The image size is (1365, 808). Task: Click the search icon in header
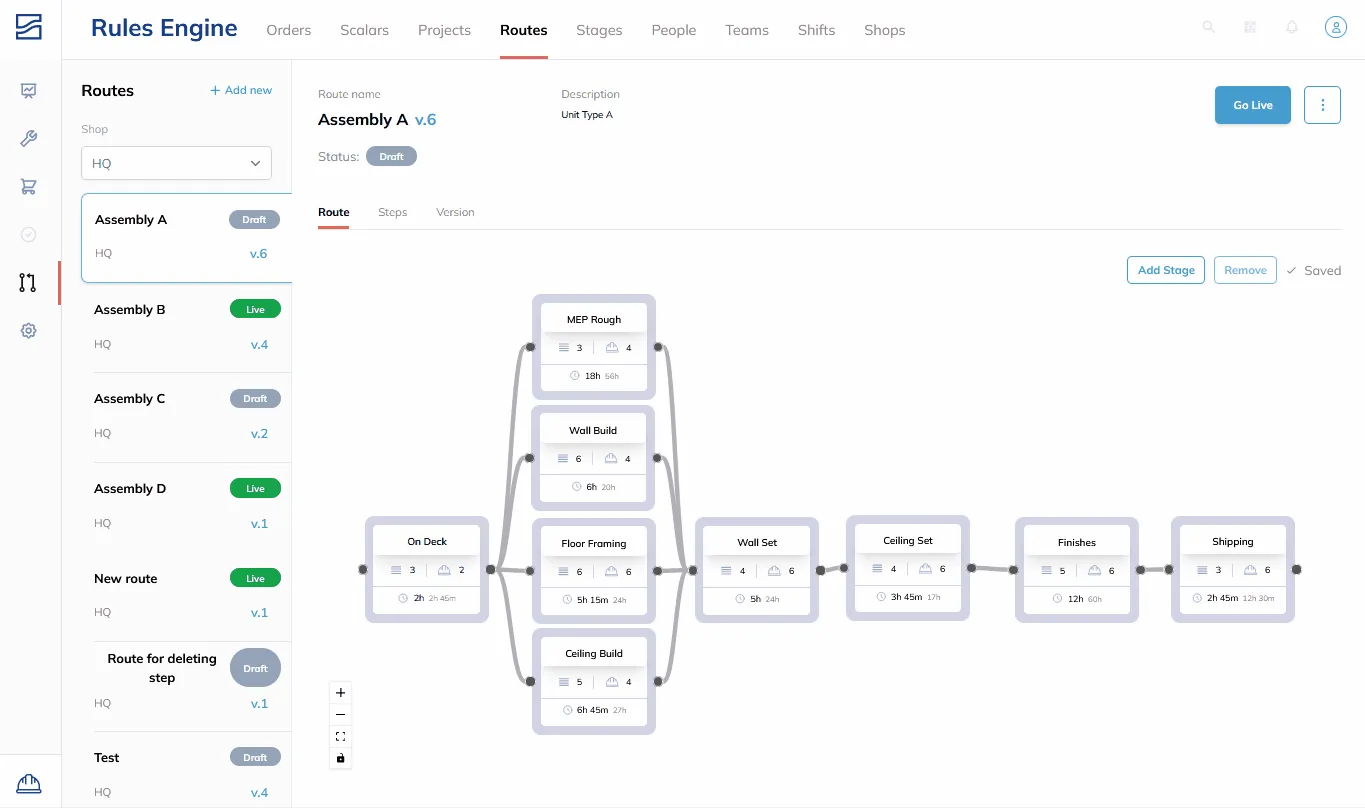1209,27
